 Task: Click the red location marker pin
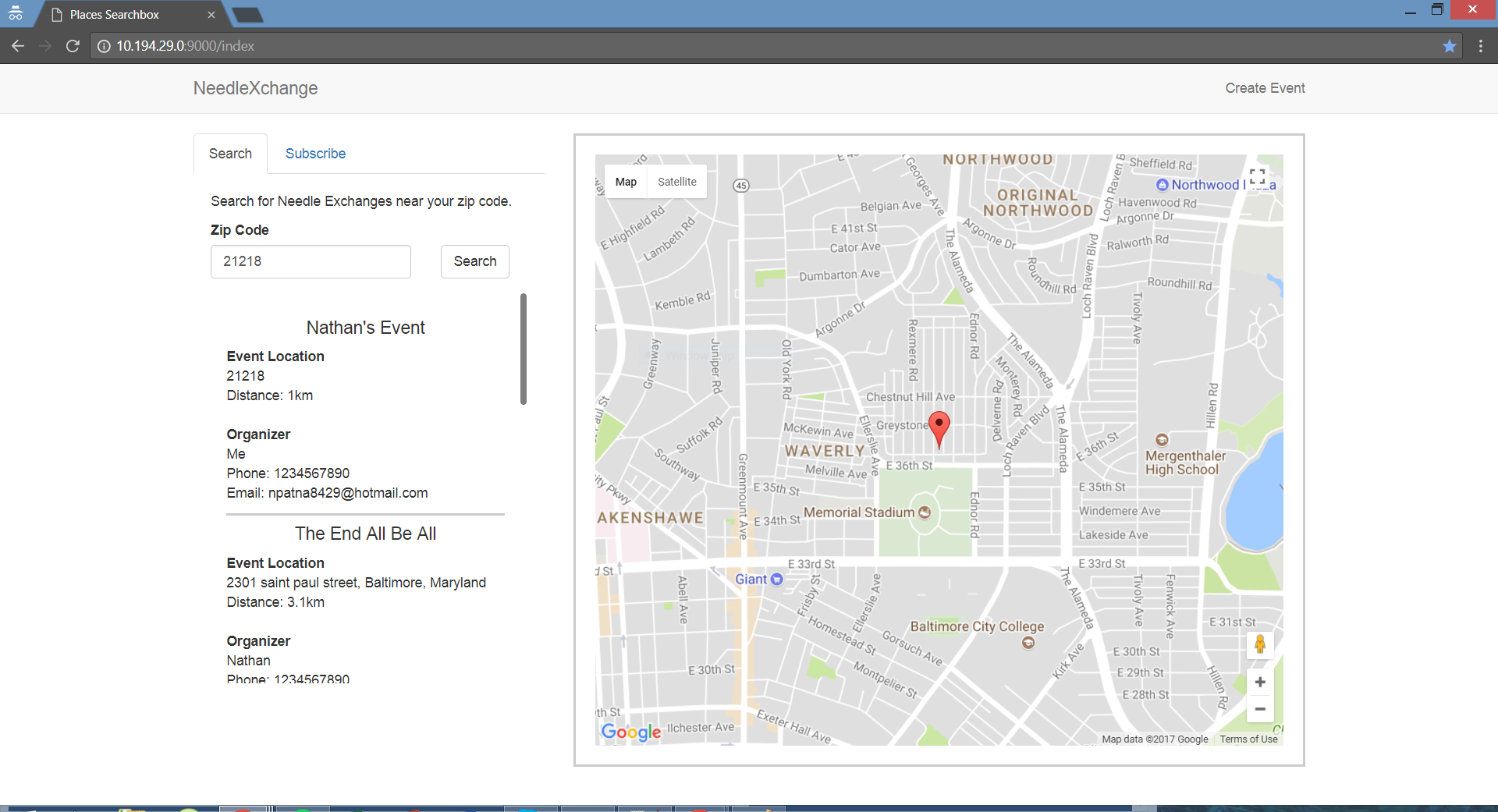click(x=939, y=429)
